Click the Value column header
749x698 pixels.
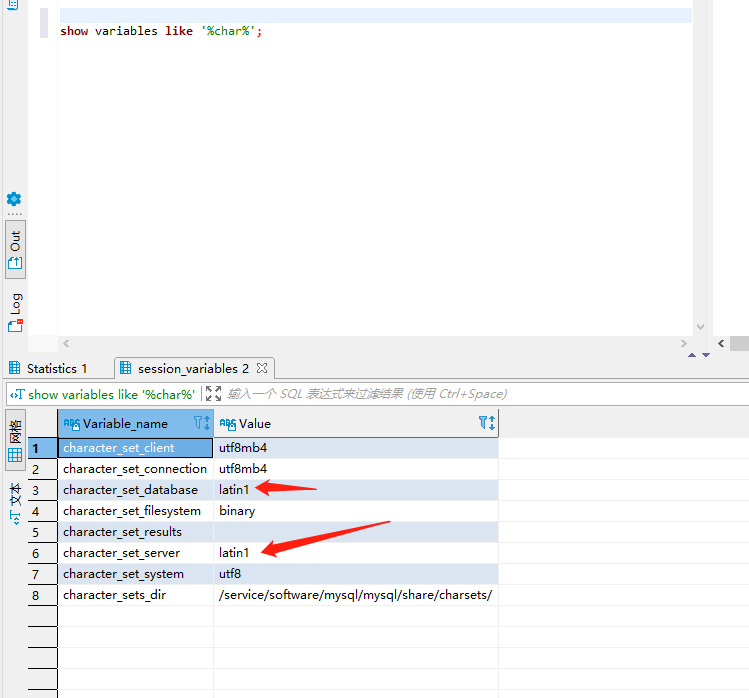(x=355, y=423)
